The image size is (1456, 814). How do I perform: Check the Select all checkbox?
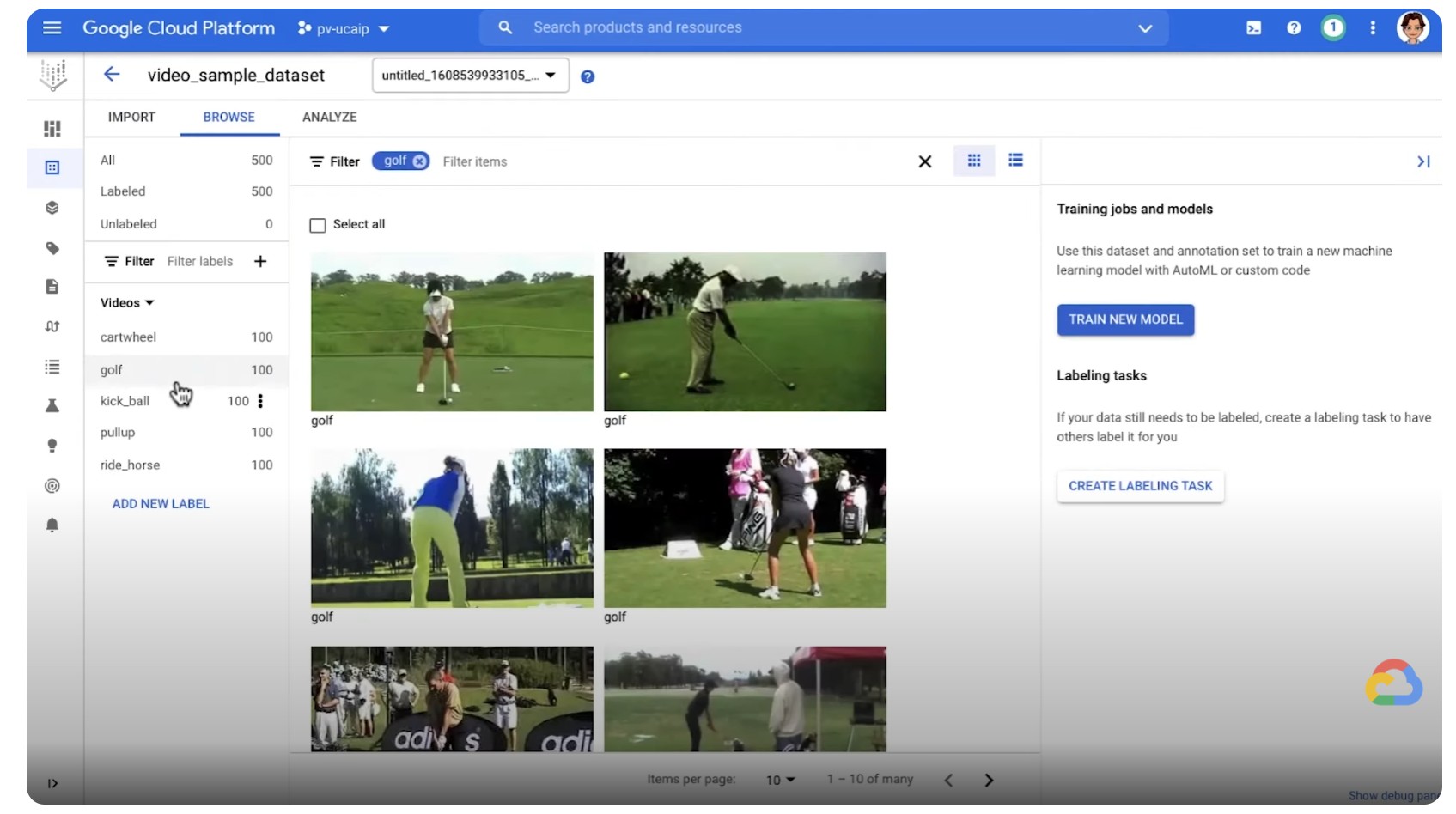tap(318, 225)
